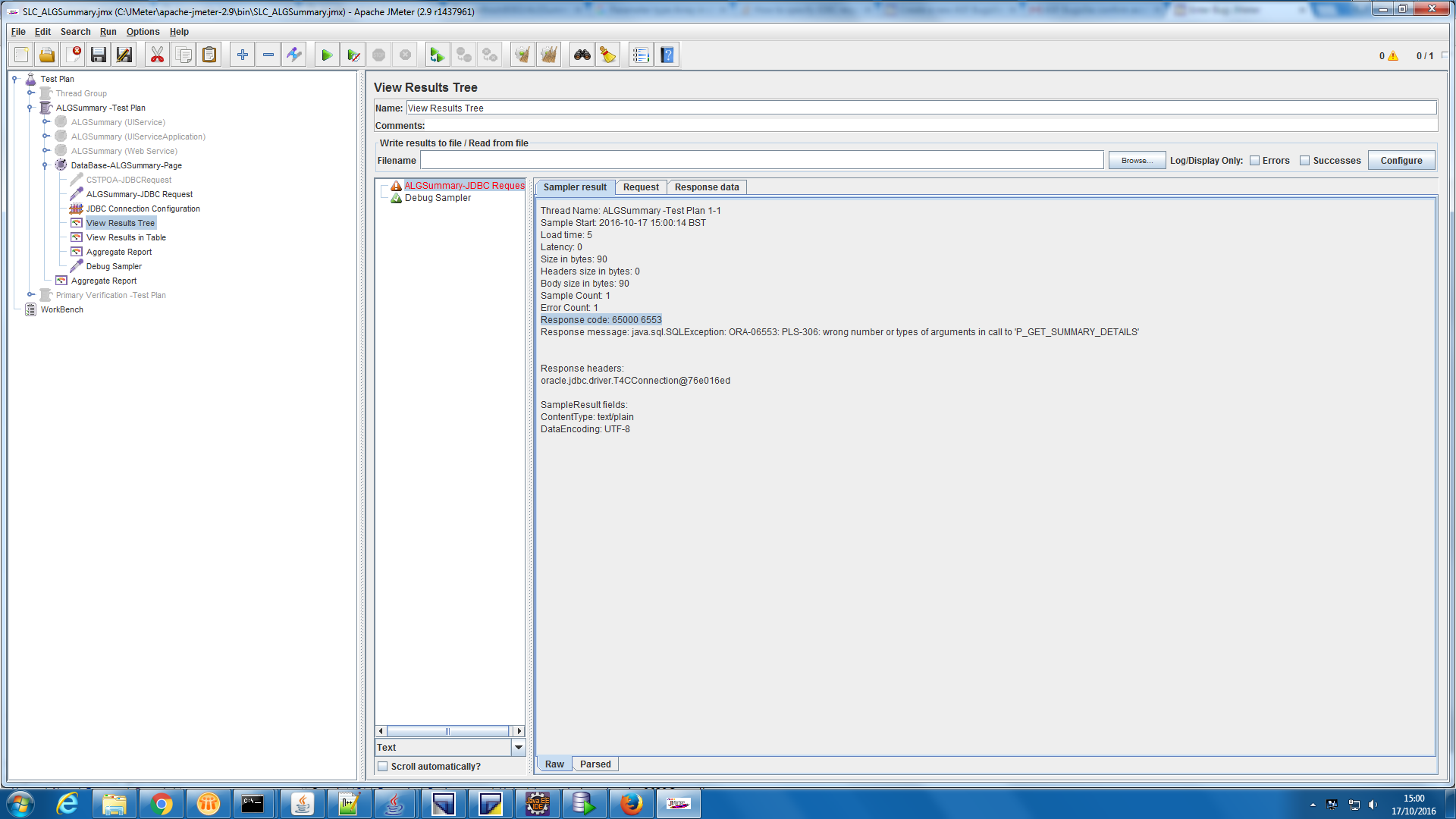Expand the Primary Verification -Test Plan node
Image resolution: width=1456 pixels, height=819 pixels.
(x=30, y=295)
